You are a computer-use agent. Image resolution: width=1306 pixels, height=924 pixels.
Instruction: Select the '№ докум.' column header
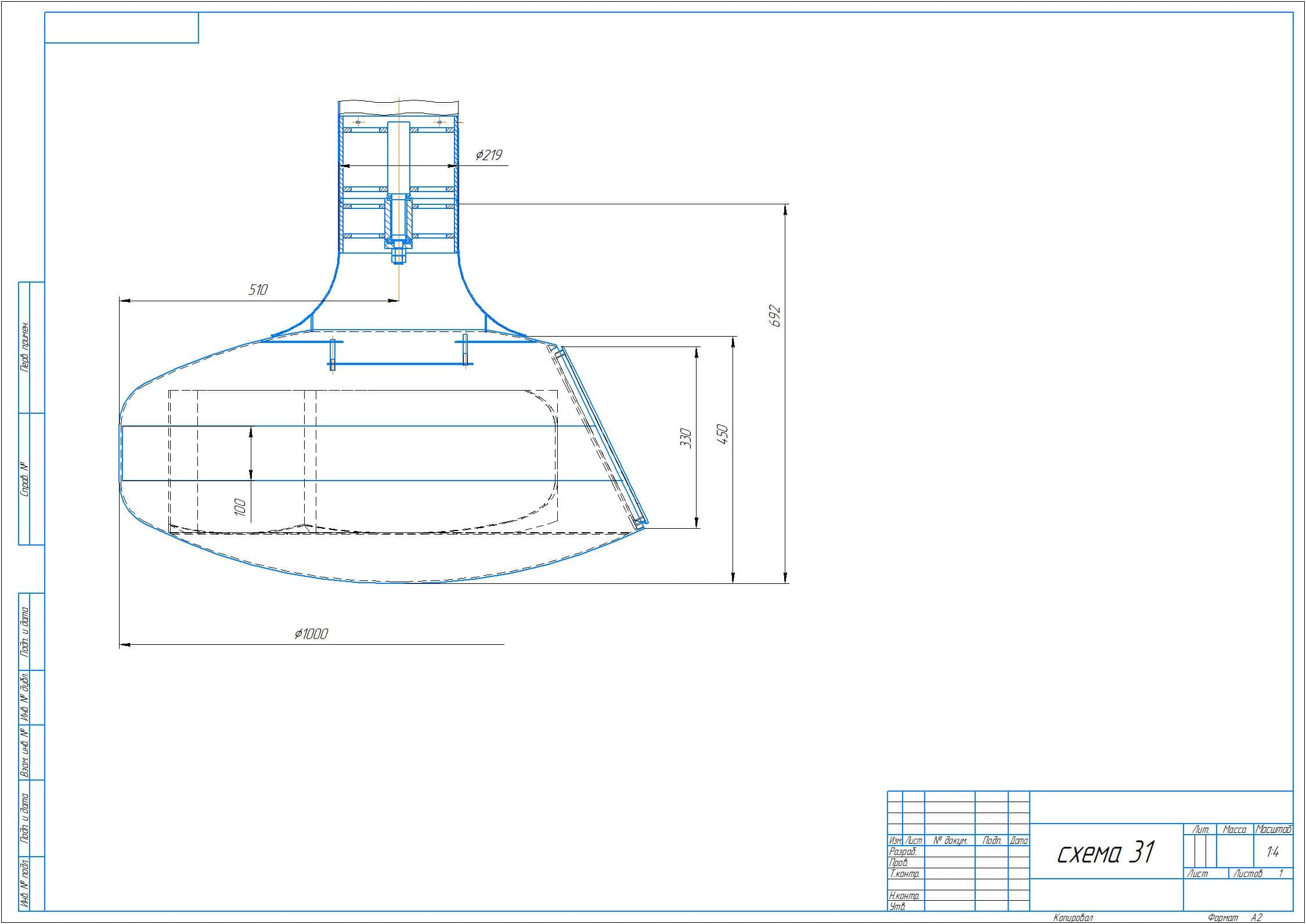pos(950,840)
